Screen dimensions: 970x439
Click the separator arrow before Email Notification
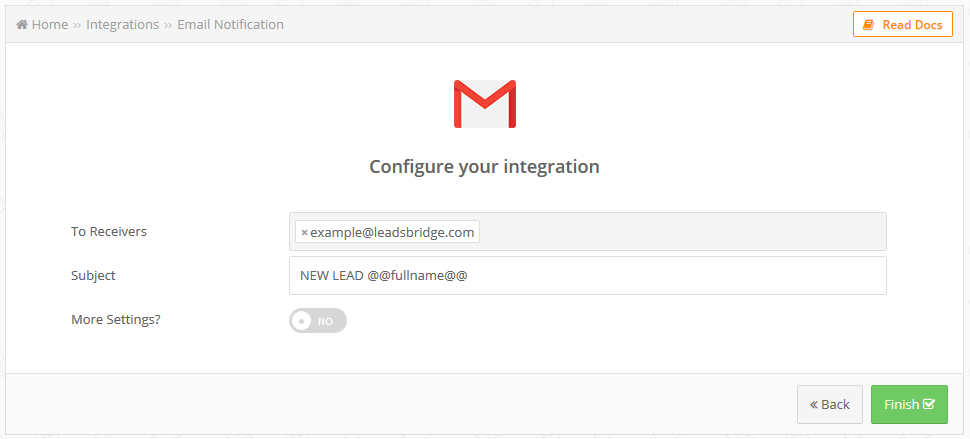pos(168,25)
